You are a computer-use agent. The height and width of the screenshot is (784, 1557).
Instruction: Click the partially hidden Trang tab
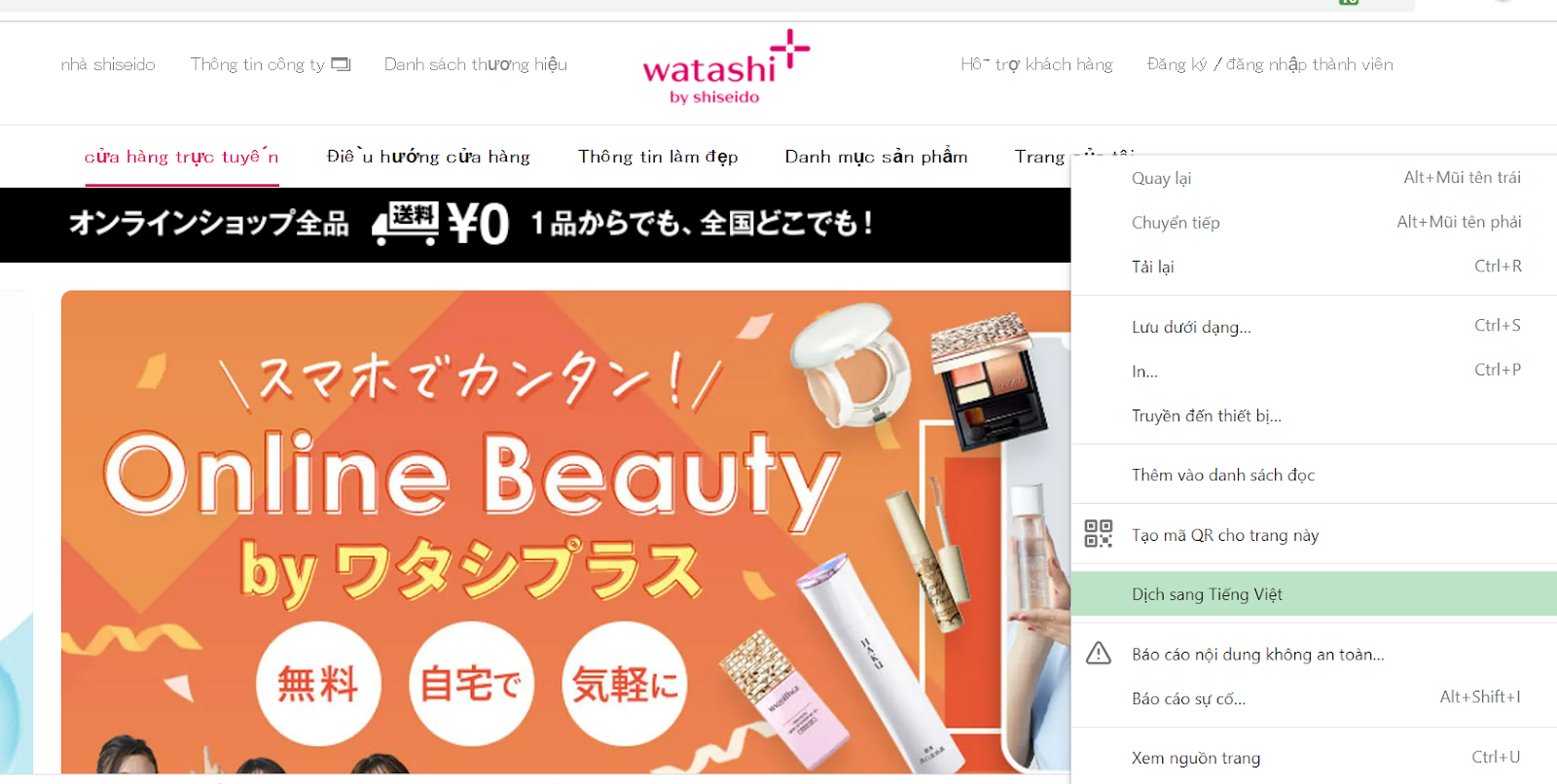tap(1041, 156)
